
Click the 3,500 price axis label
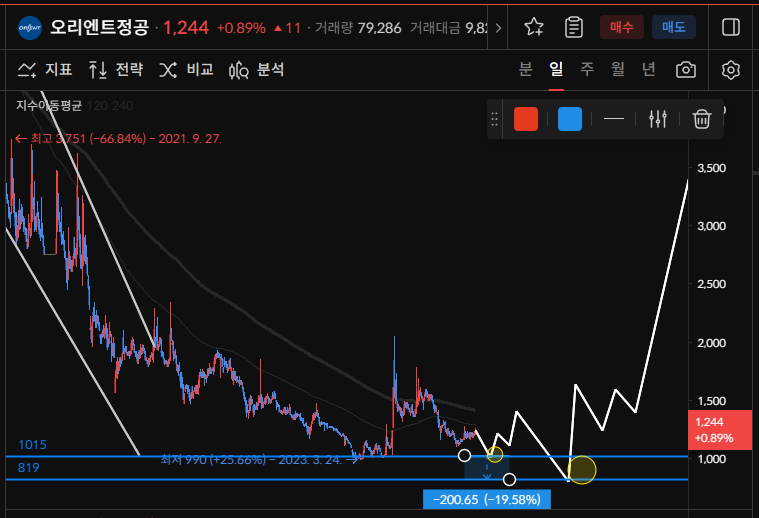coord(712,168)
